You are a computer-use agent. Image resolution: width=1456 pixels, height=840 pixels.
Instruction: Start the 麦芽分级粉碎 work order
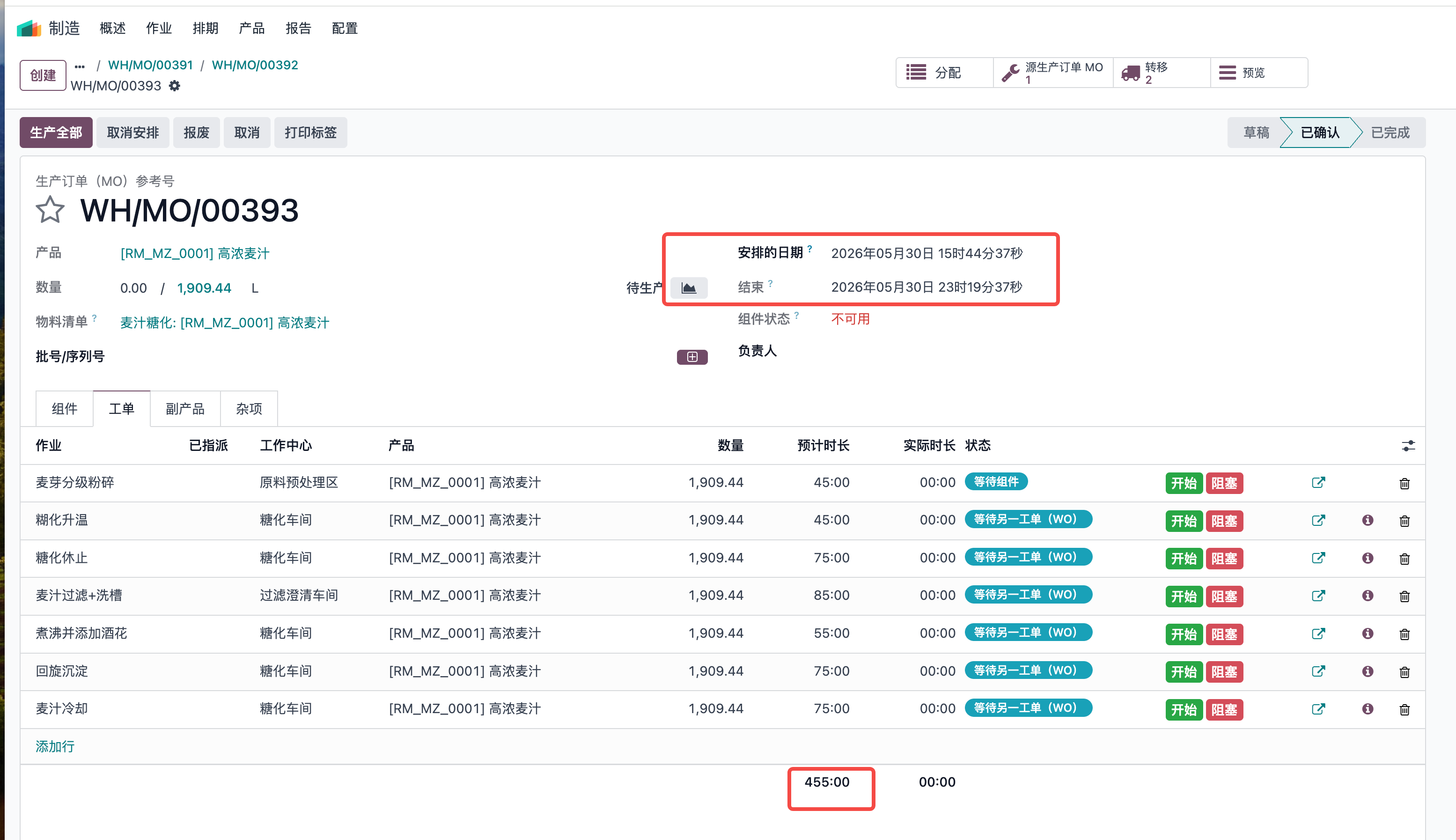(x=1184, y=484)
